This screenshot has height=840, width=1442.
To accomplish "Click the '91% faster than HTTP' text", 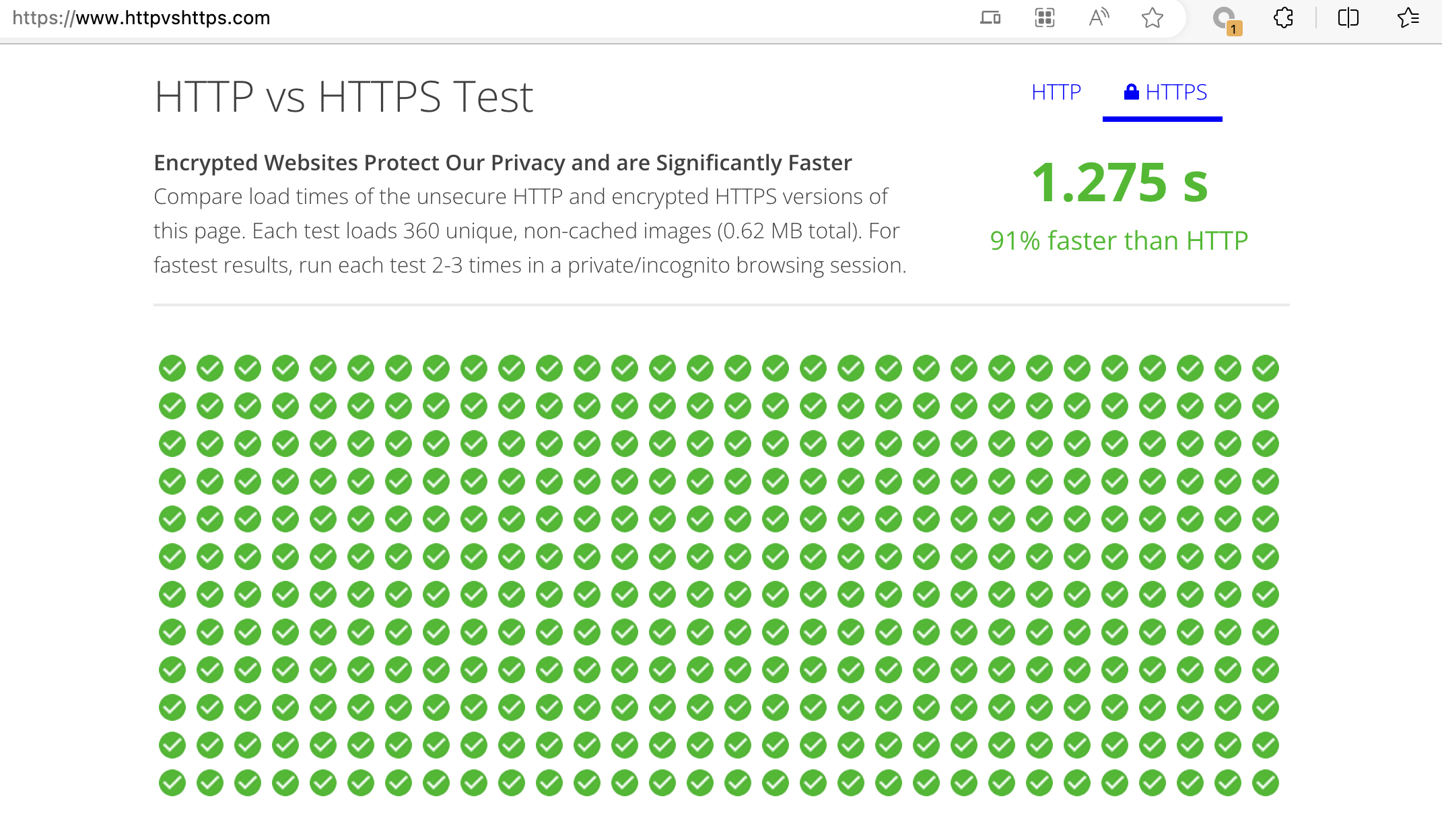I will [1119, 240].
